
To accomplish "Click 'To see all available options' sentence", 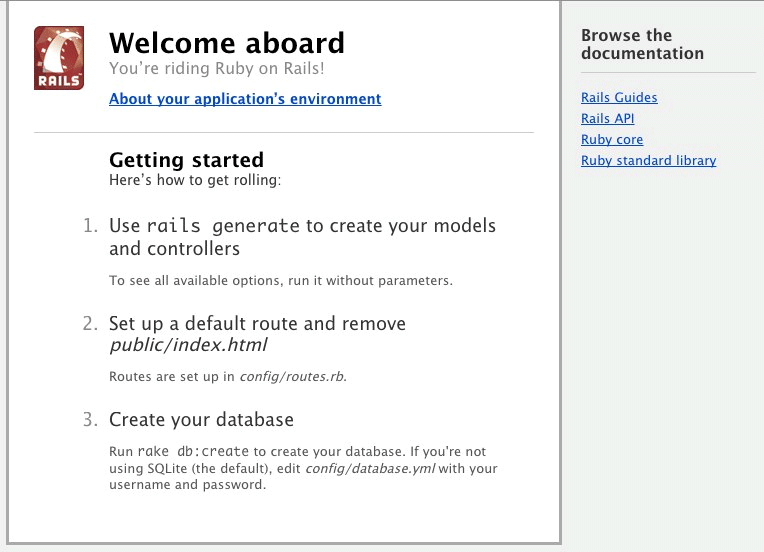I will point(281,281).
